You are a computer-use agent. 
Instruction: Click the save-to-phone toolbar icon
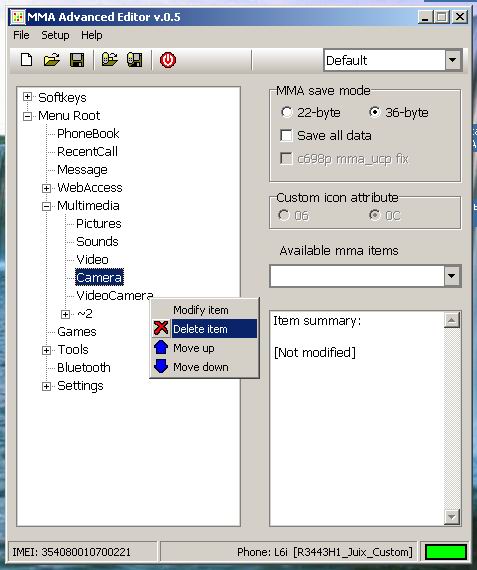tap(135, 60)
